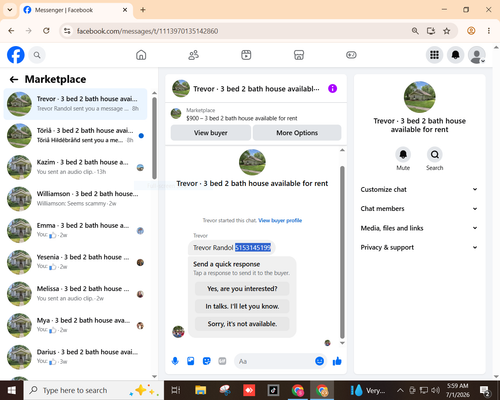The image size is (500, 400).
Task: Open Chrome three-dot menu
Action: point(489,31)
